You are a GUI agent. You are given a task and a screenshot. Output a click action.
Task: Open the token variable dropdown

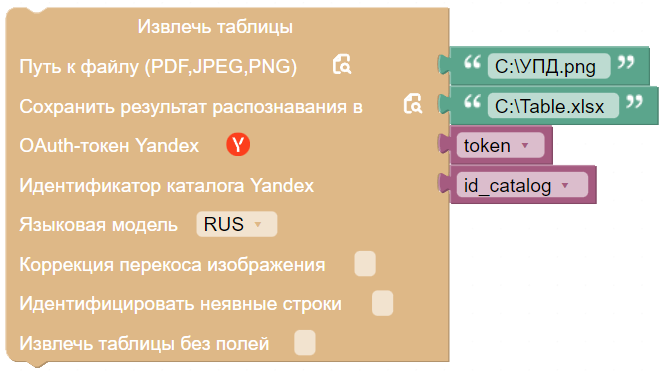pos(501,145)
